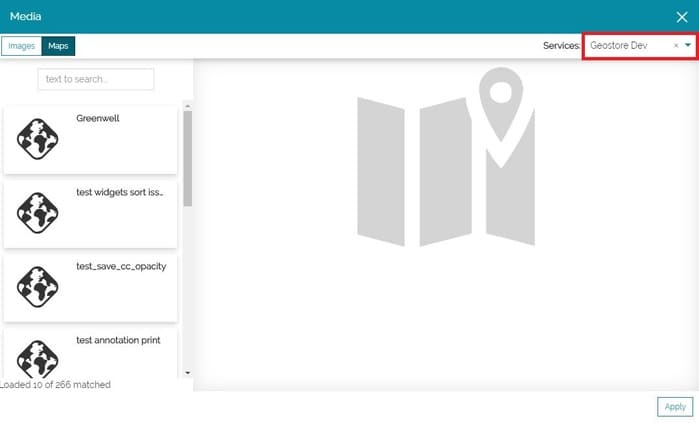Click the map list scrollbar up arrow
699x423 pixels.
(187, 106)
